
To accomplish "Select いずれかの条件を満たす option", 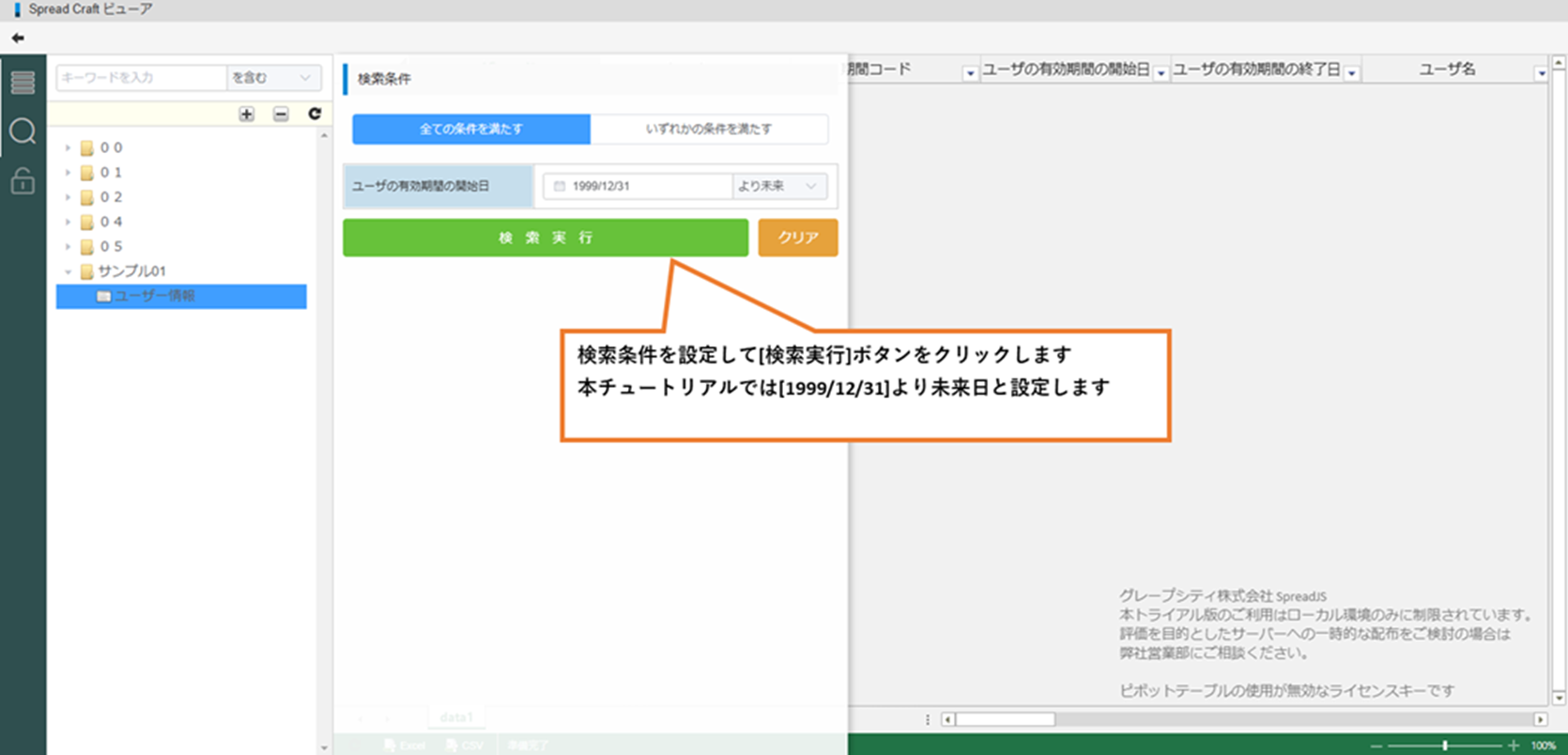I will (x=709, y=129).
